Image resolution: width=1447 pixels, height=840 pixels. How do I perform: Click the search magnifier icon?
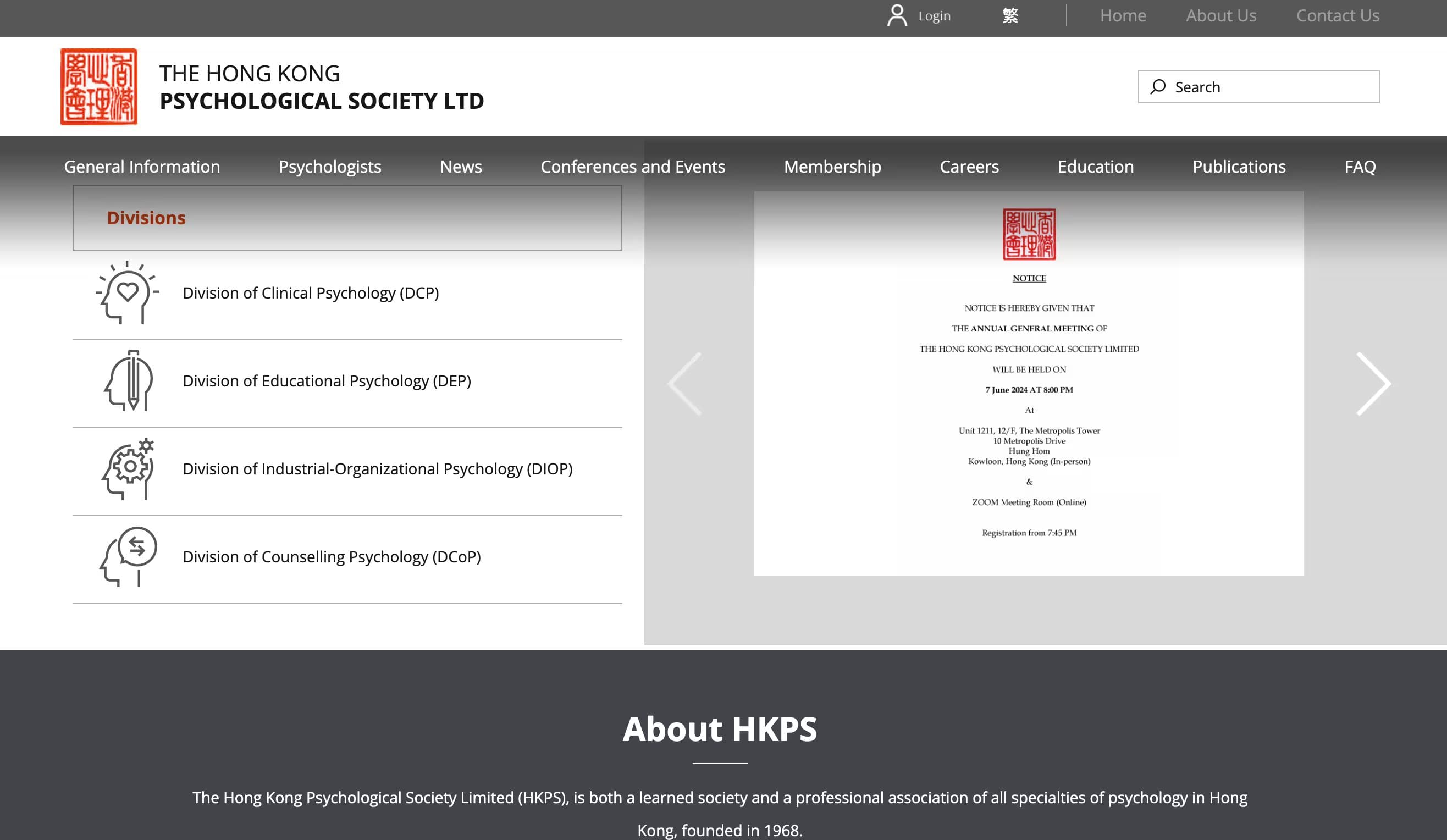point(1158,87)
